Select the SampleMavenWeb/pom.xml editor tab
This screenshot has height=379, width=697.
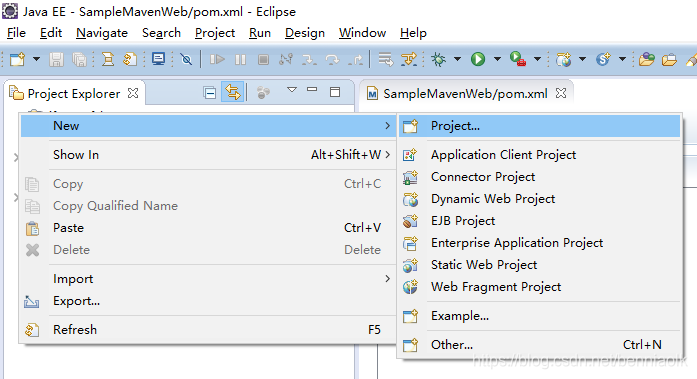click(465, 94)
